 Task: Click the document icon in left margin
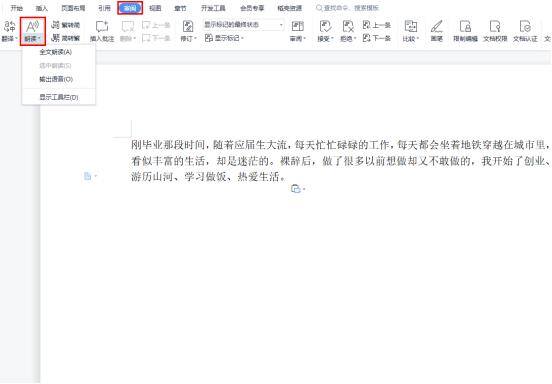[x=88, y=176]
